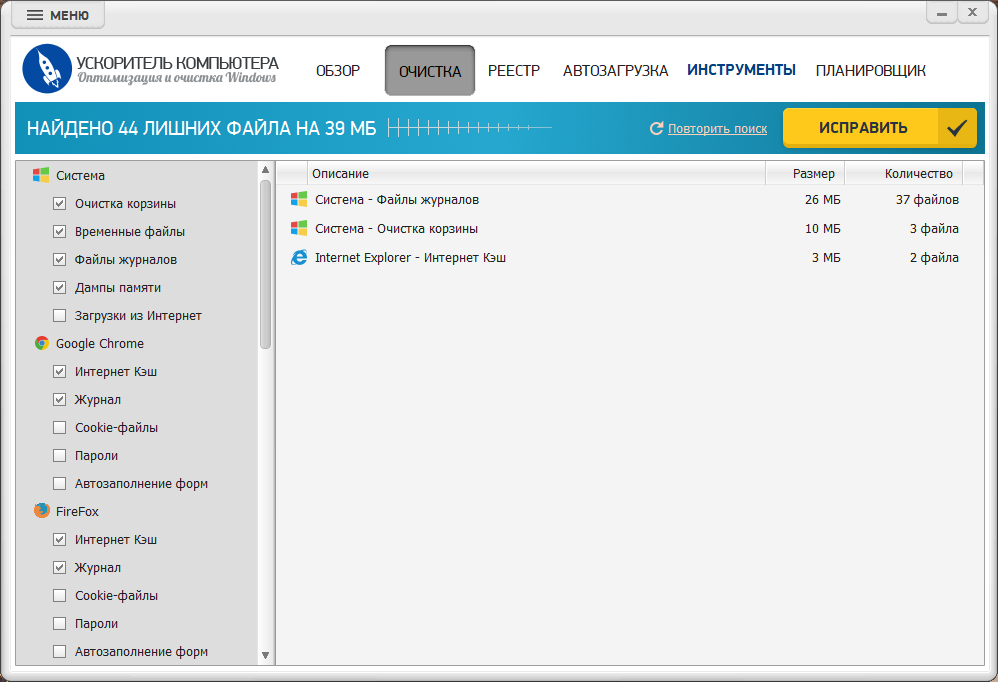
Task: Click the scan progress indicator bar
Action: coord(470,128)
